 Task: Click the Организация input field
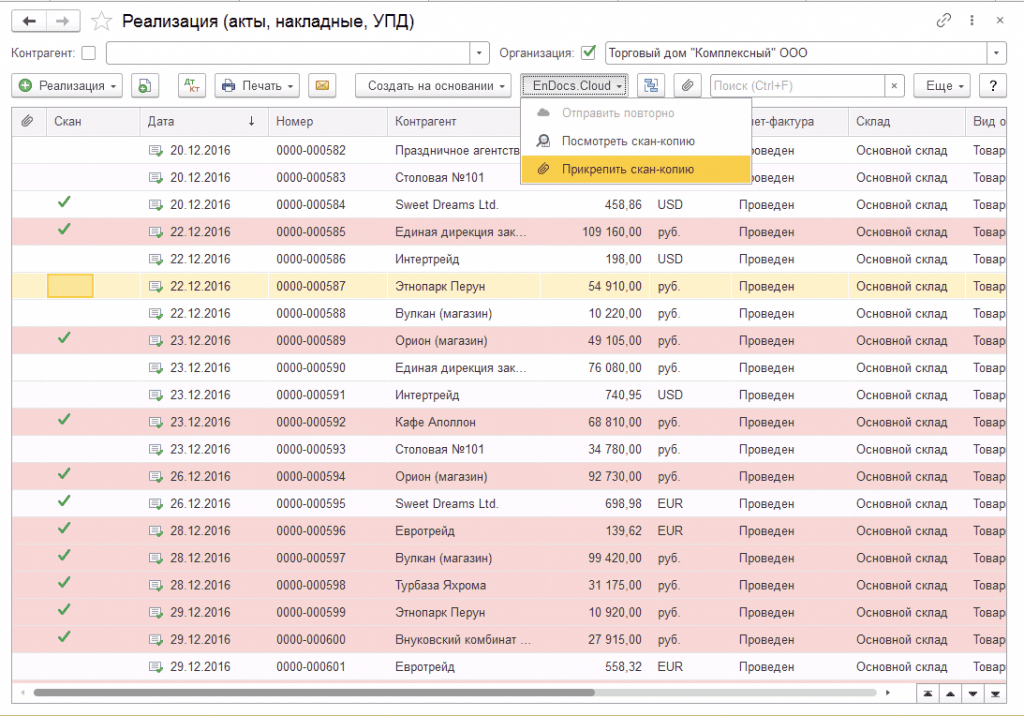coord(796,53)
